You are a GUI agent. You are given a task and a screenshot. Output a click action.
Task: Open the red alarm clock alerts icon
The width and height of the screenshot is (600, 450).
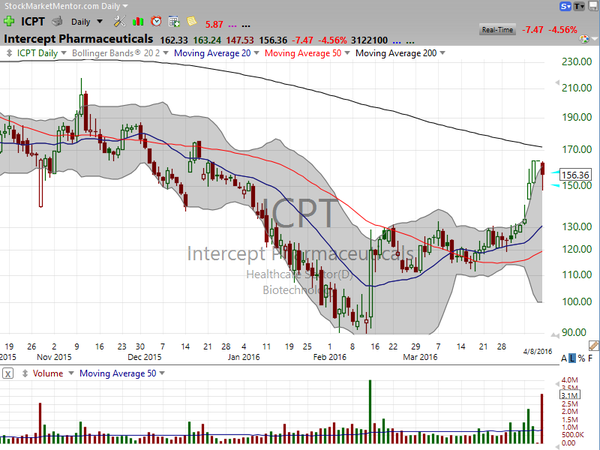tap(156, 21)
